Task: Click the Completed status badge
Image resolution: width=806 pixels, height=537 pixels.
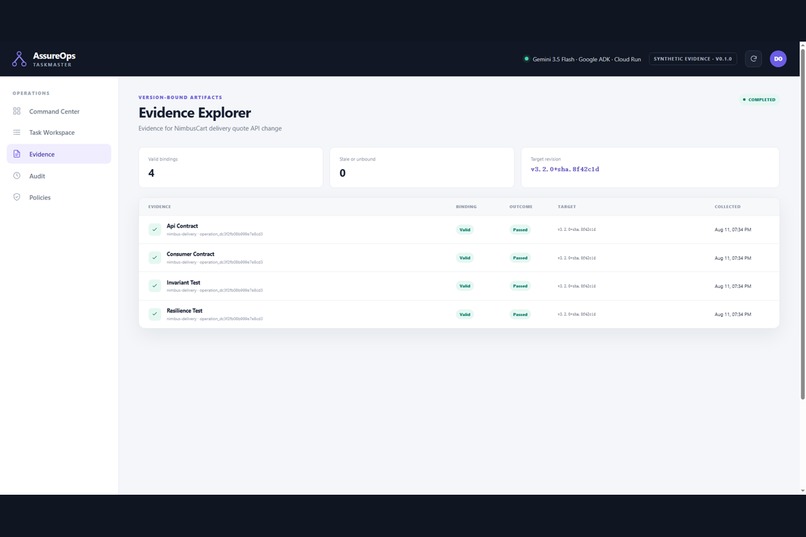Action: pos(759,99)
